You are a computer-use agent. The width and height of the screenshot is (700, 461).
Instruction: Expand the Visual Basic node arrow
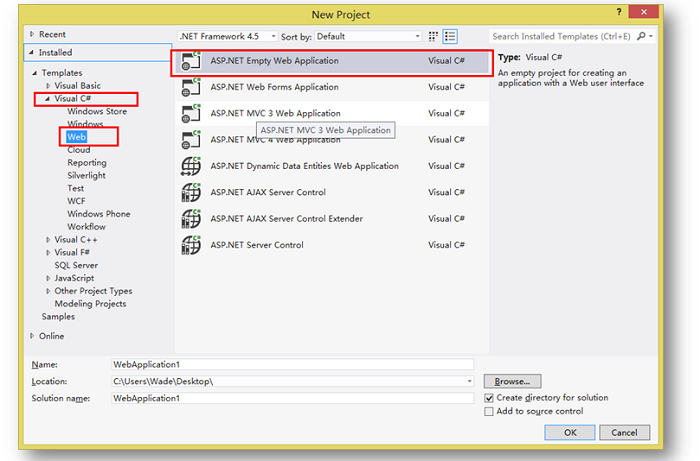[48, 86]
